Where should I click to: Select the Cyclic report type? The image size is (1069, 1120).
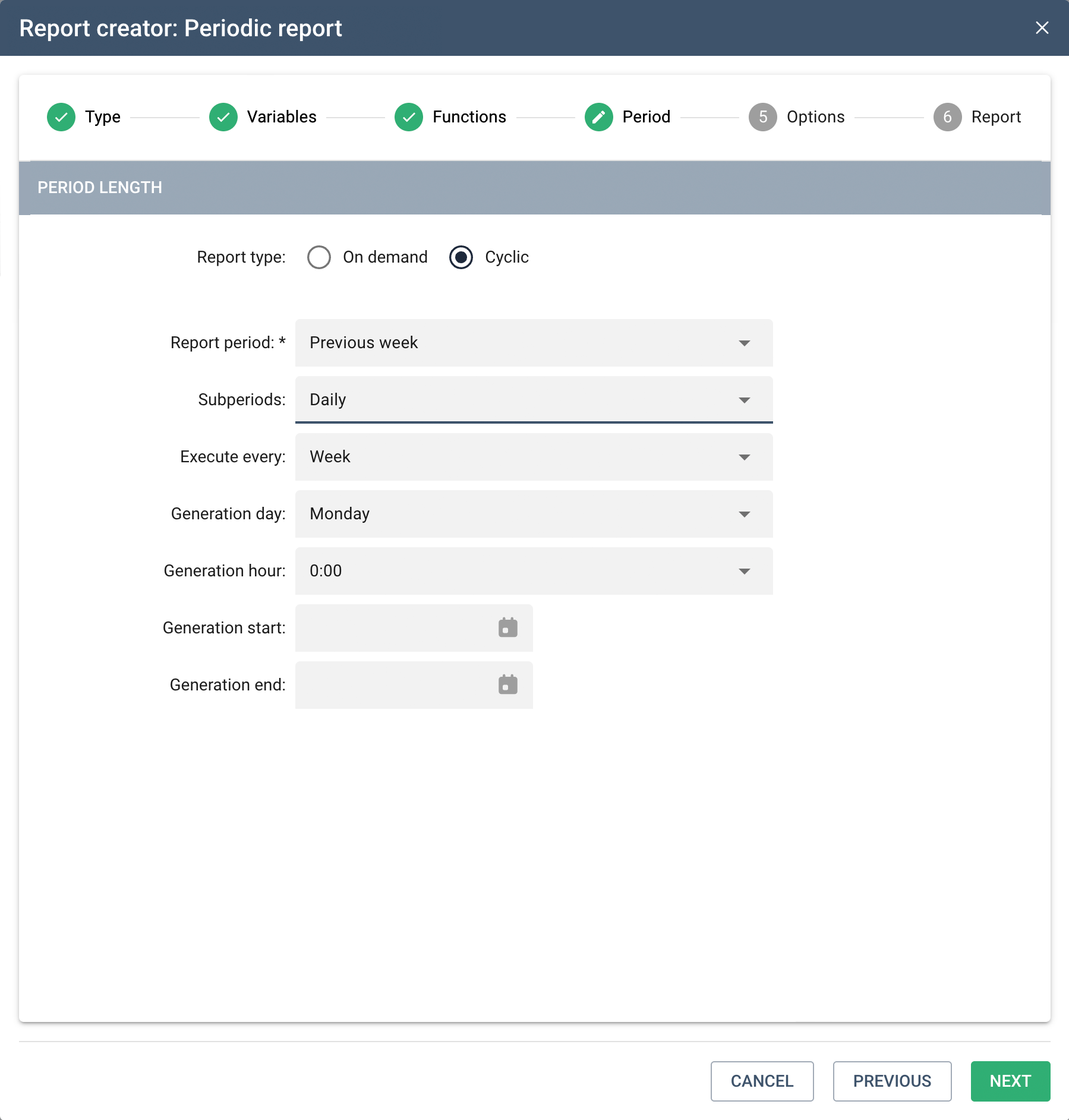point(461,257)
